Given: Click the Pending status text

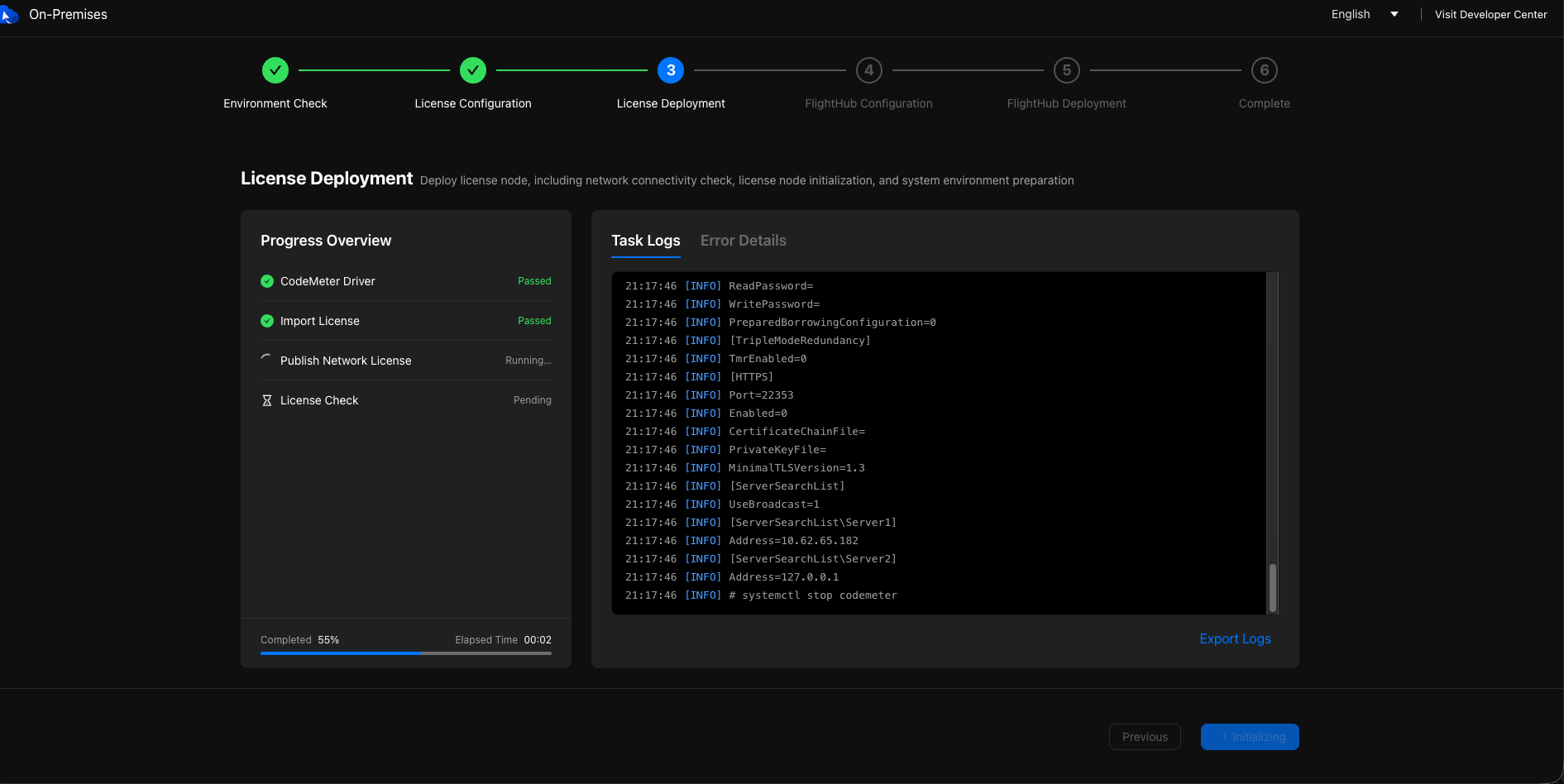Looking at the screenshot, I should [x=533, y=400].
